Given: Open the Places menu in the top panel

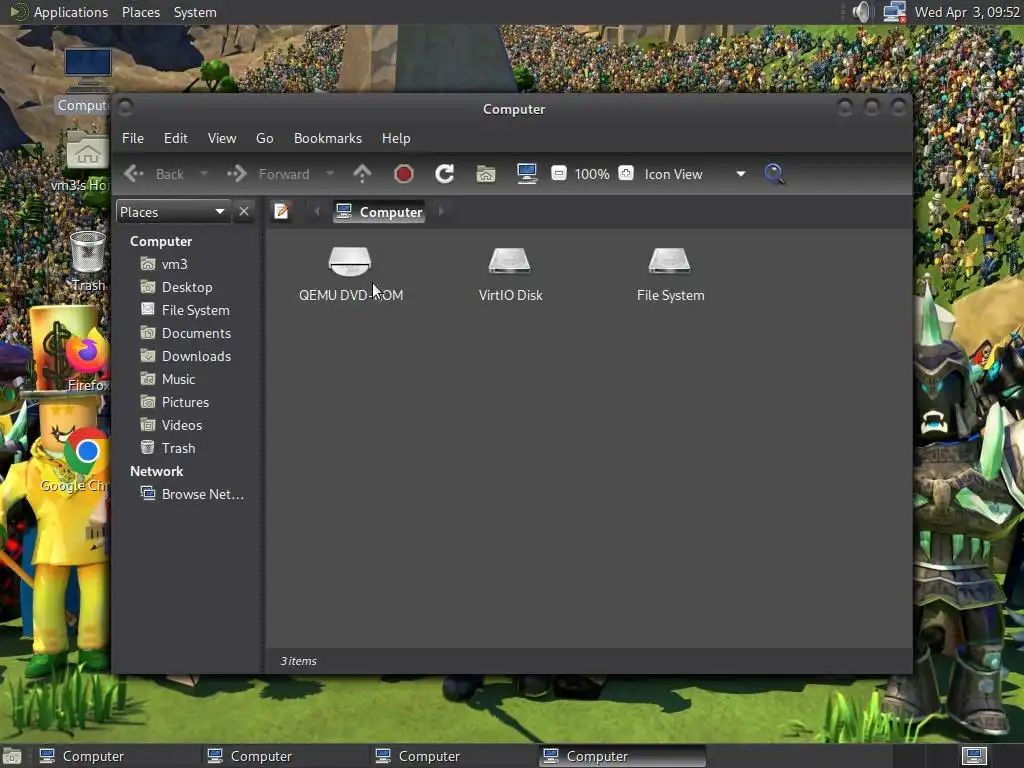Looking at the screenshot, I should coord(140,12).
